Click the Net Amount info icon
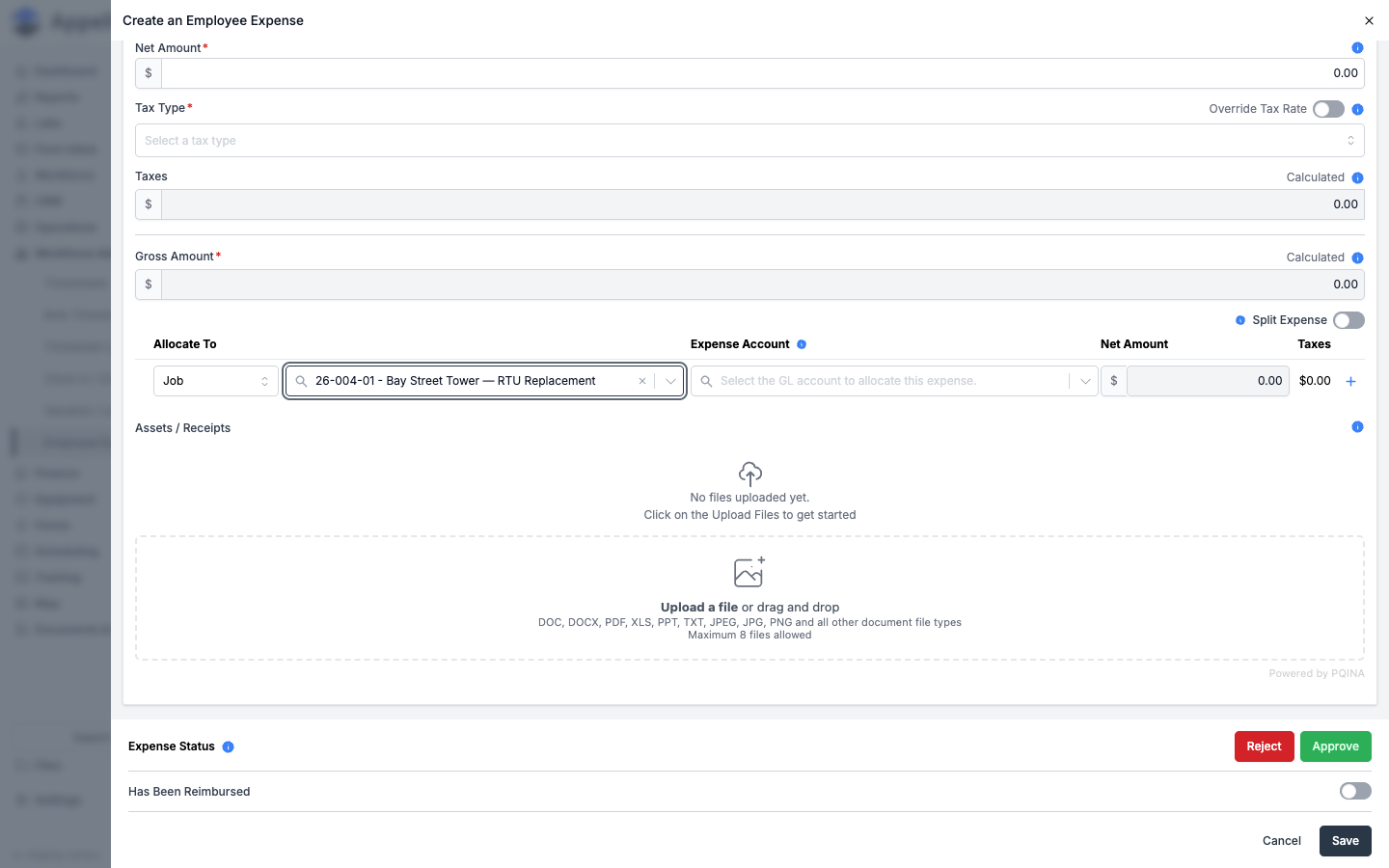 (1357, 48)
